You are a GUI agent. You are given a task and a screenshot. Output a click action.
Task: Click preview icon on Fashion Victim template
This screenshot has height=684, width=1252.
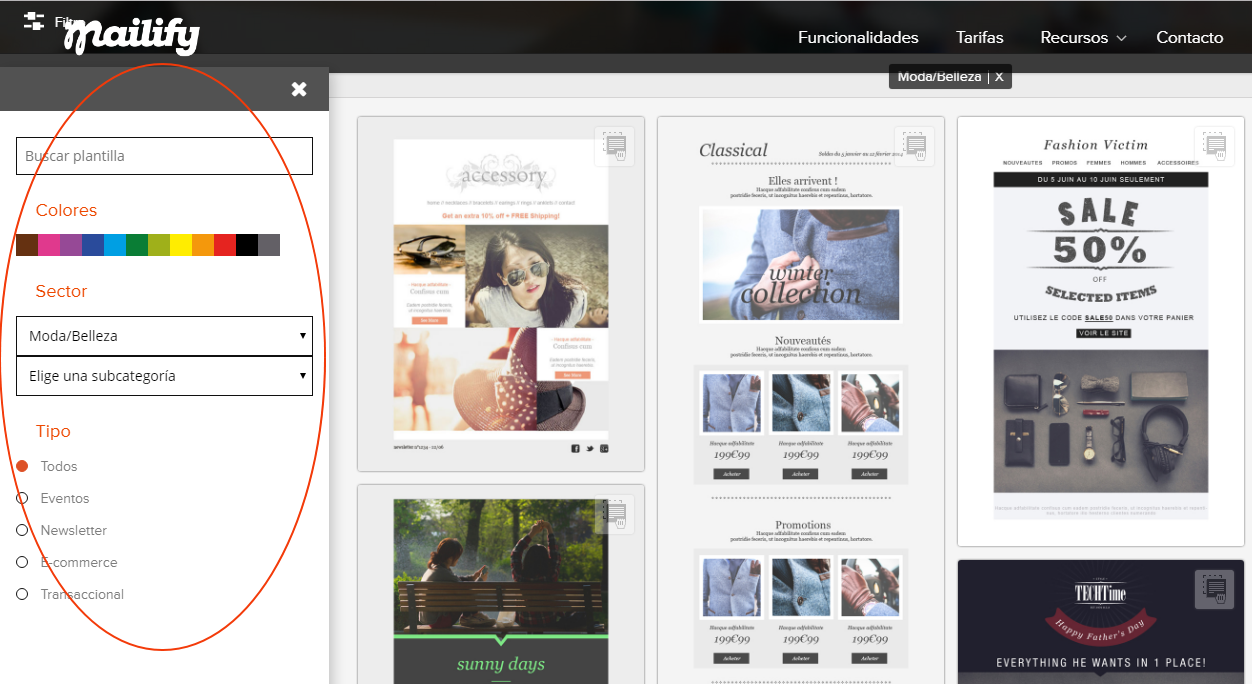(x=1214, y=146)
